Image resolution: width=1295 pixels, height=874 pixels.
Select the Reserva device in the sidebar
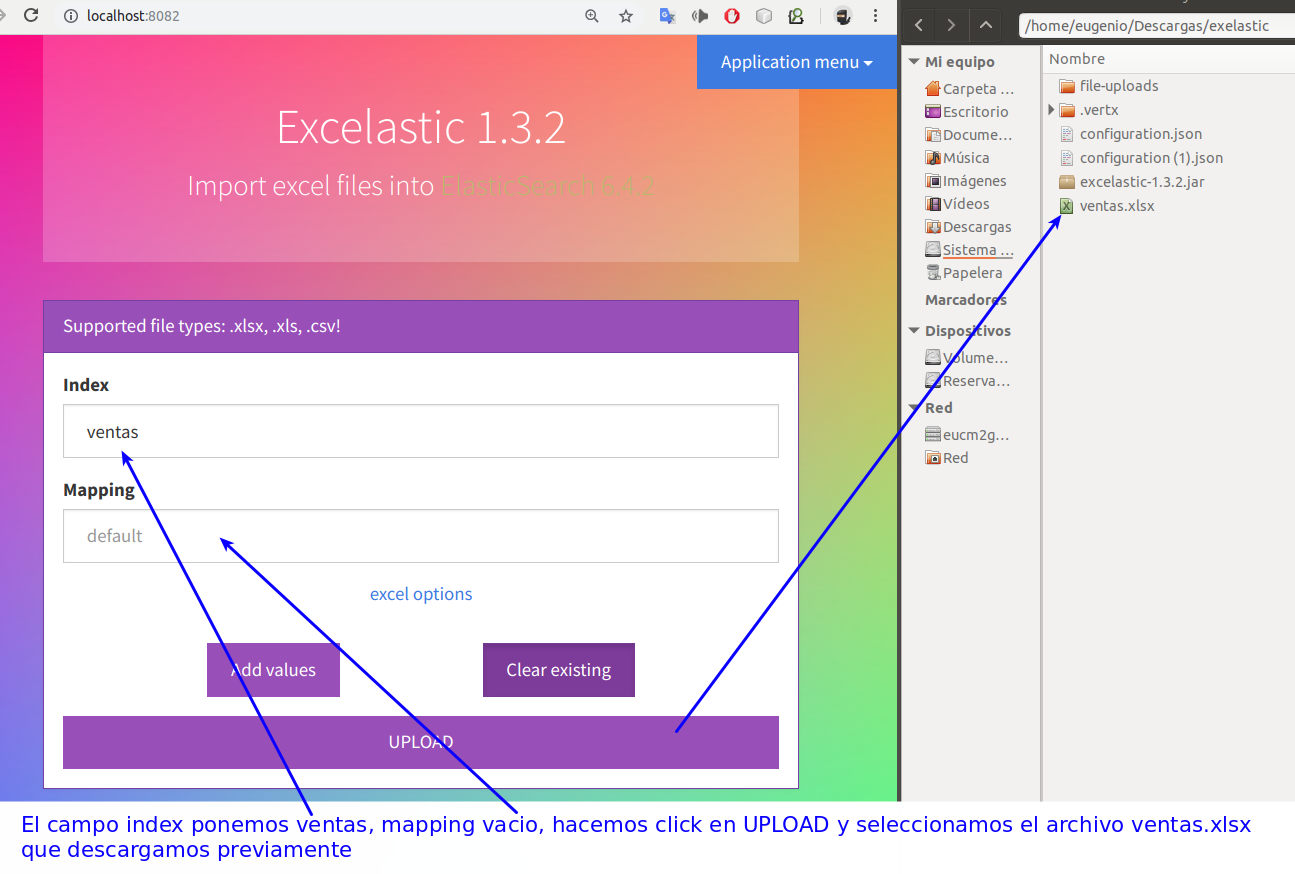[968, 381]
